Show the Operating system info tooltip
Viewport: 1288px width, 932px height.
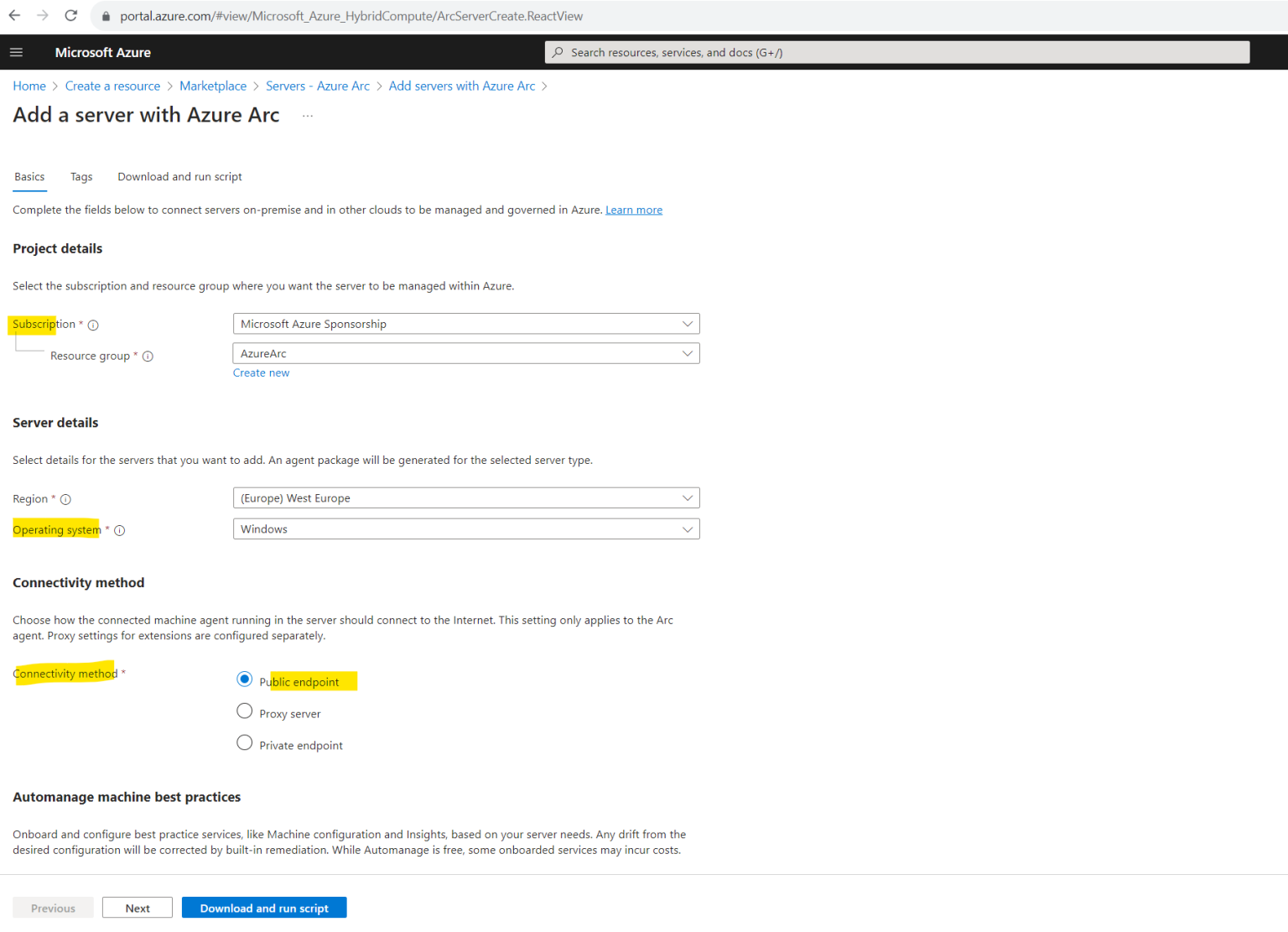[x=119, y=530]
